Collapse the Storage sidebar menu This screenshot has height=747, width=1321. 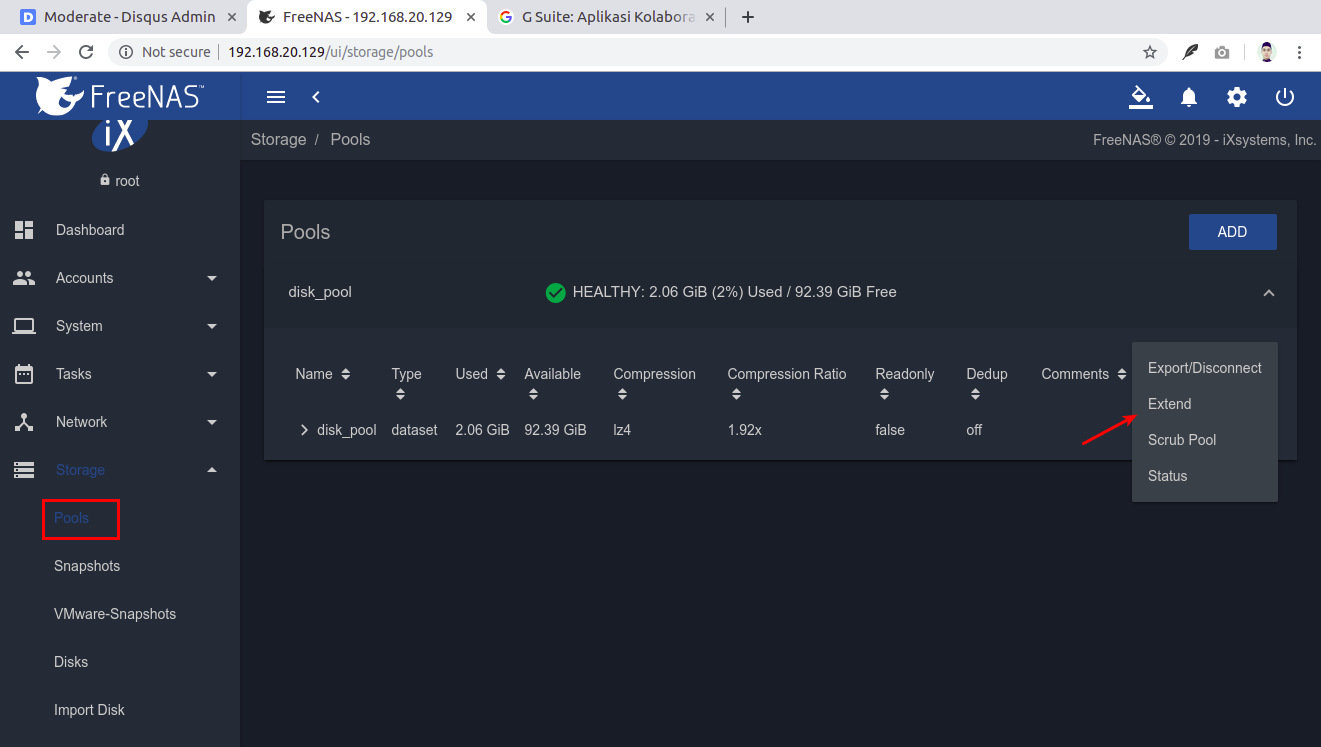click(212, 470)
